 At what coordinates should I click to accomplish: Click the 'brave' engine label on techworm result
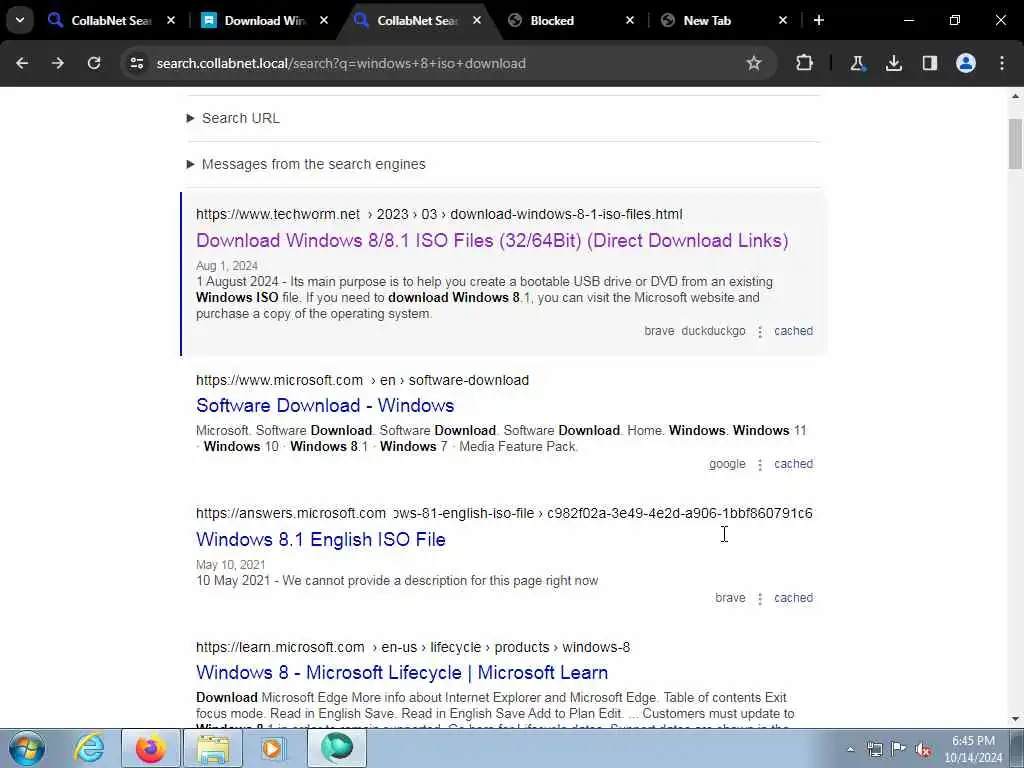point(659,331)
